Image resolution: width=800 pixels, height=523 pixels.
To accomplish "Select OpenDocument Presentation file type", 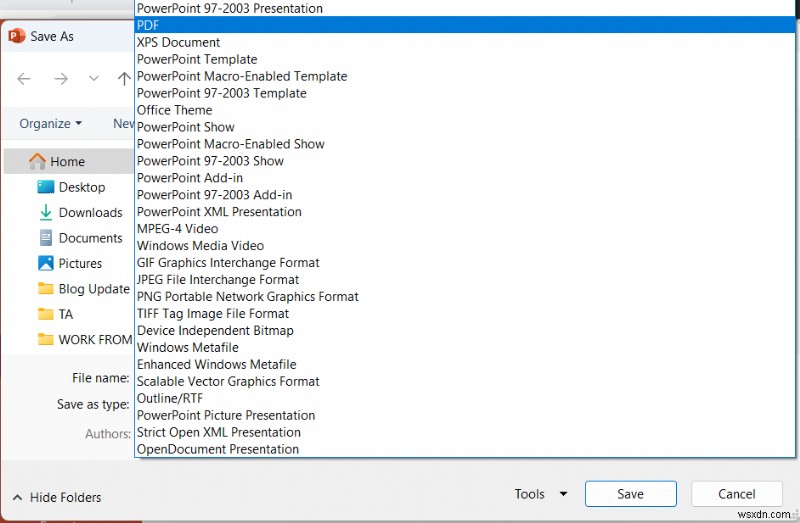I will pos(465,449).
